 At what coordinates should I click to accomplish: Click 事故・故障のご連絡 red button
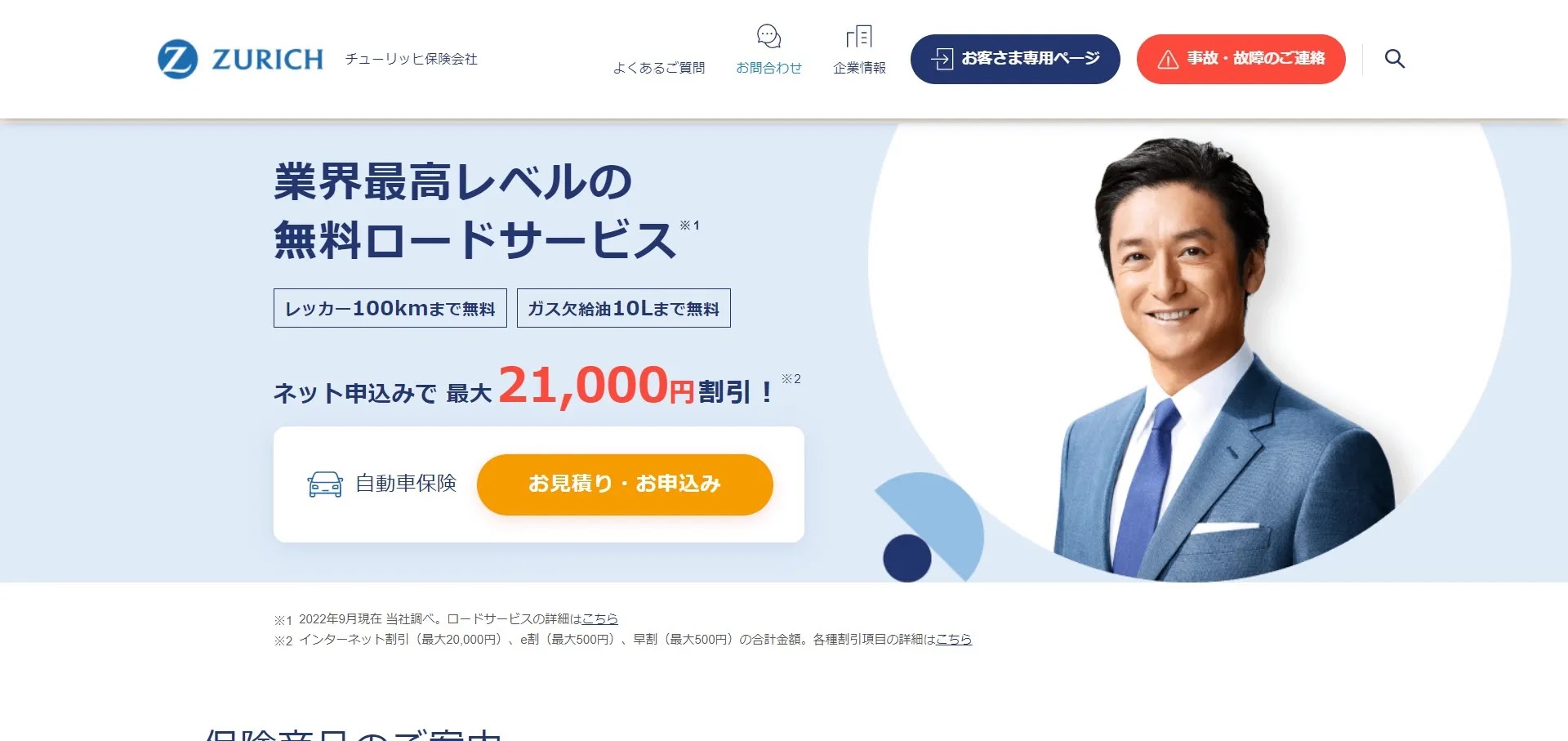[1241, 59]
